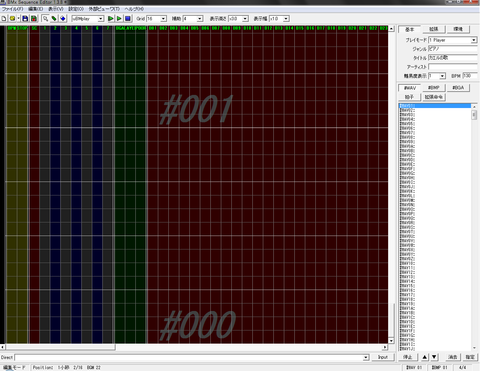The height and width of the screenshot is (371, 480).
Task: Open the Grid value dropdown
Action: point(163,19)
